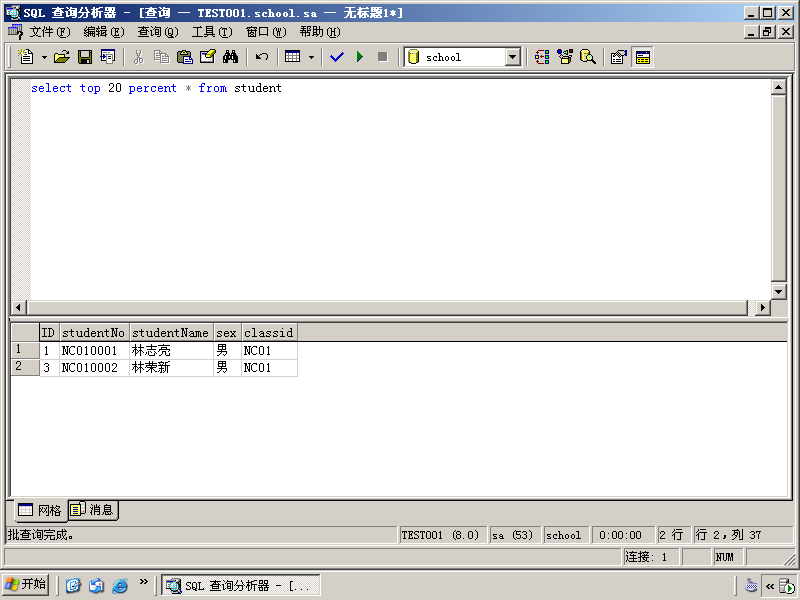Screen dimensions: 800x600
Task: Click the Copy icon
Action: click(161, 57)
